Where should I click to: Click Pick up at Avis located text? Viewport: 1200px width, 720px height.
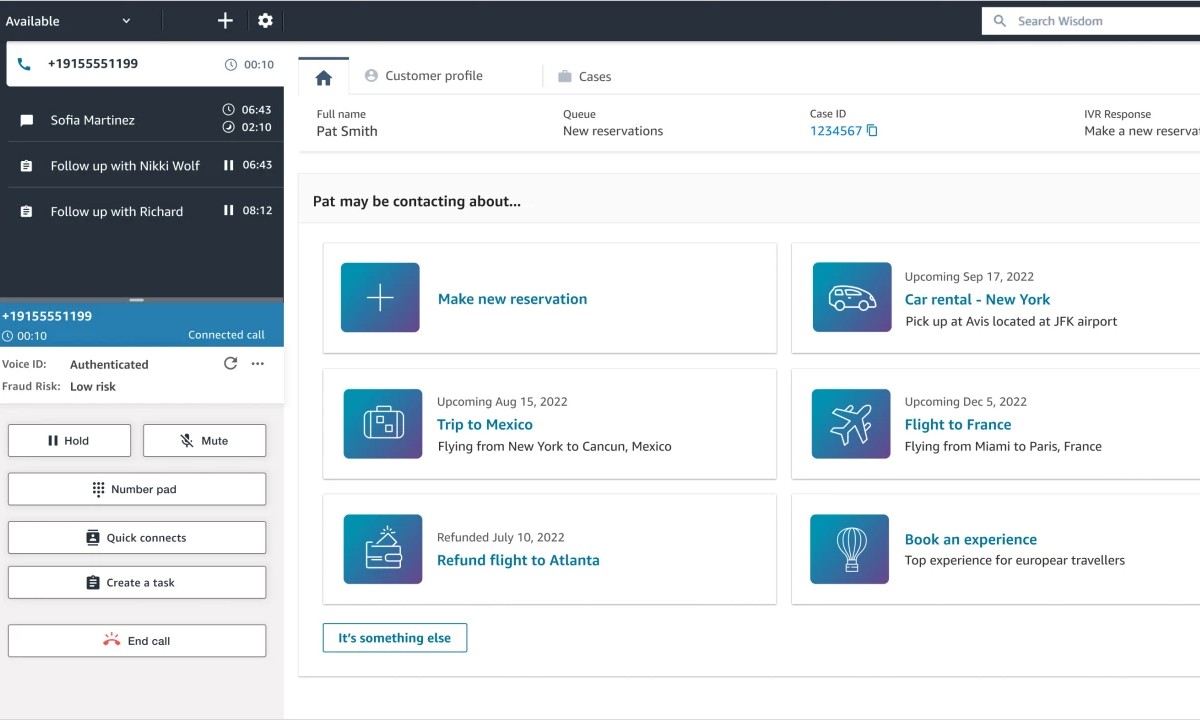click(1011, 321)
